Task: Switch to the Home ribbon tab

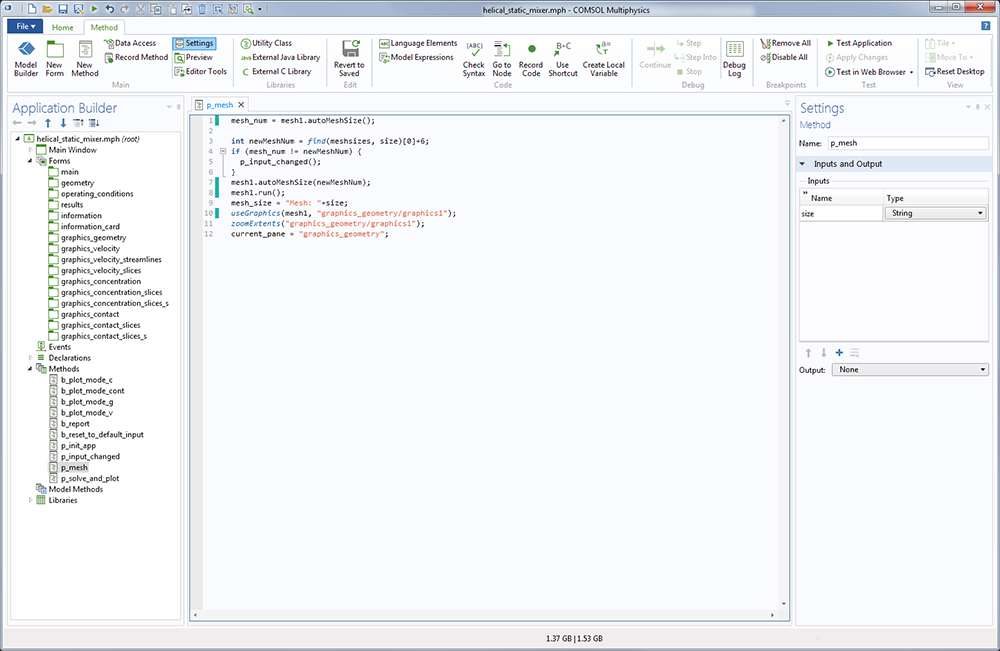Action: point(62,27)
